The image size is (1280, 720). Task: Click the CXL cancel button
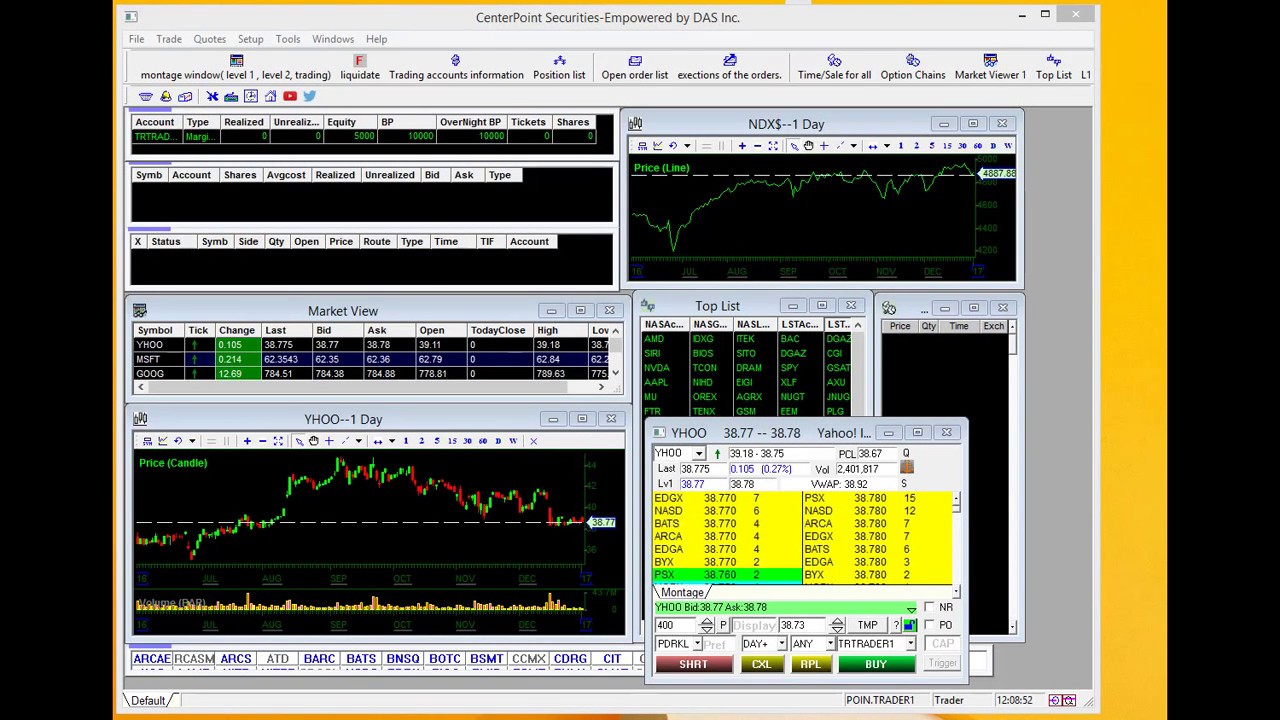(x=761, y=665)
